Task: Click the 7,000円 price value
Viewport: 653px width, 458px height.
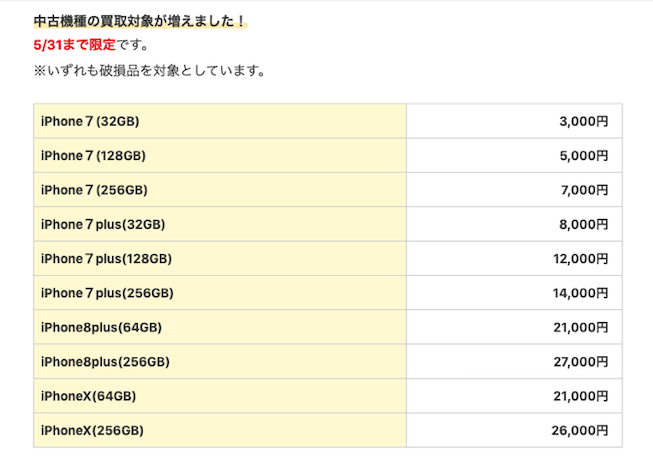Action: [x=583, y=190]
